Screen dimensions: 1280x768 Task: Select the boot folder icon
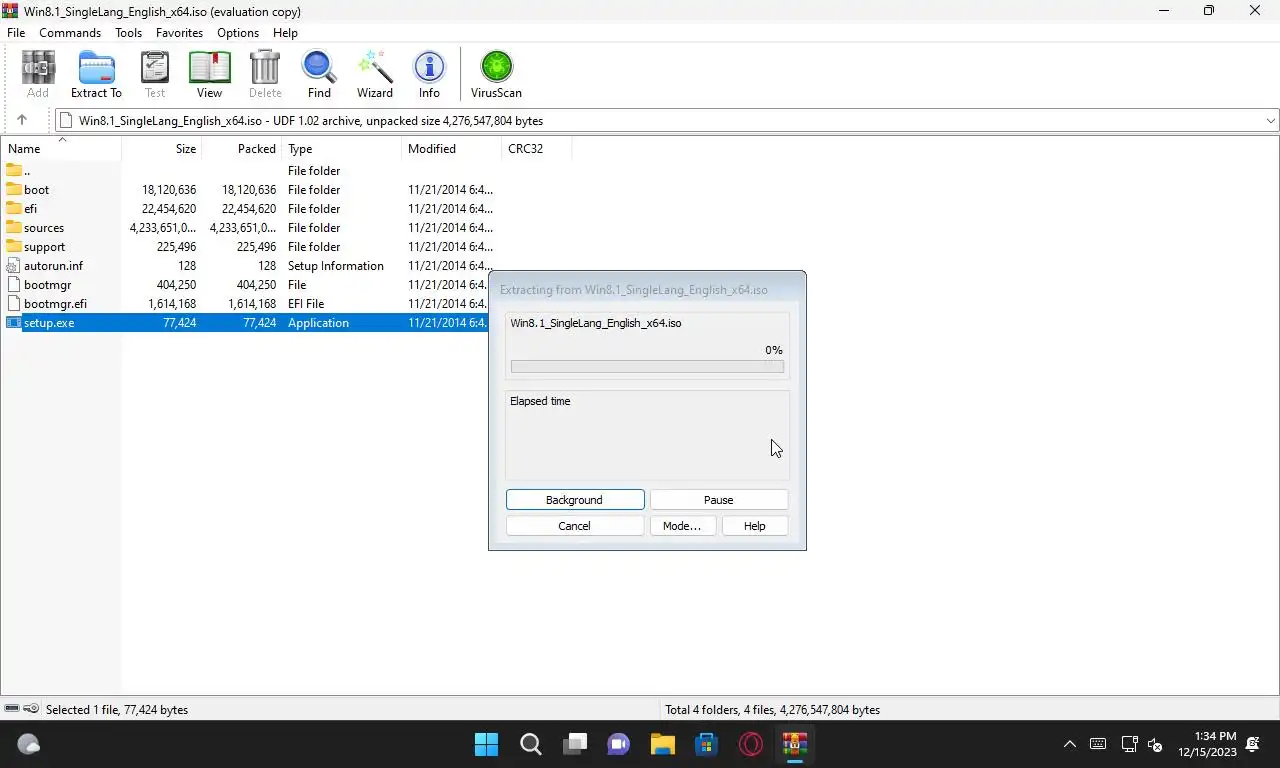point(14,189)
